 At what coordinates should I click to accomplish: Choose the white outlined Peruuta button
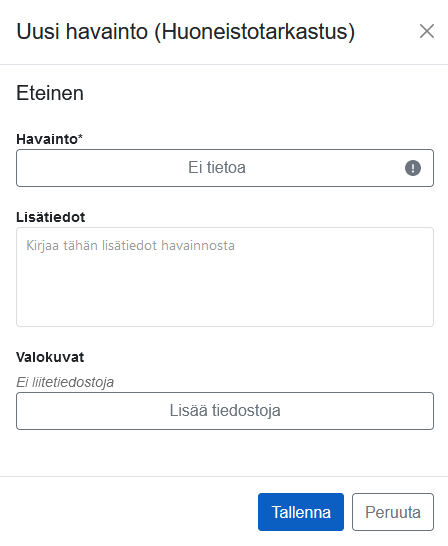[393, 512]
